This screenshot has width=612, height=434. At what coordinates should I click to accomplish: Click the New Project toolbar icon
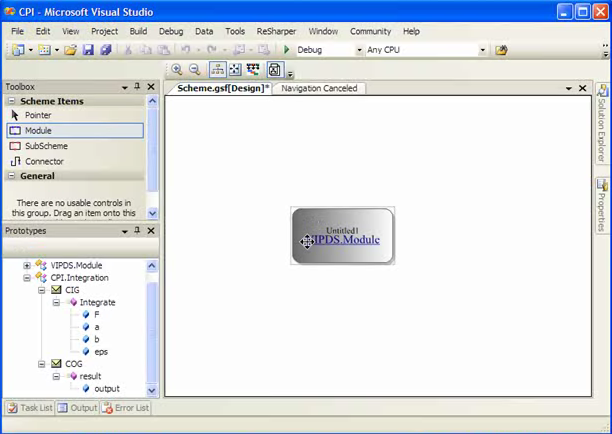[18, 50]
